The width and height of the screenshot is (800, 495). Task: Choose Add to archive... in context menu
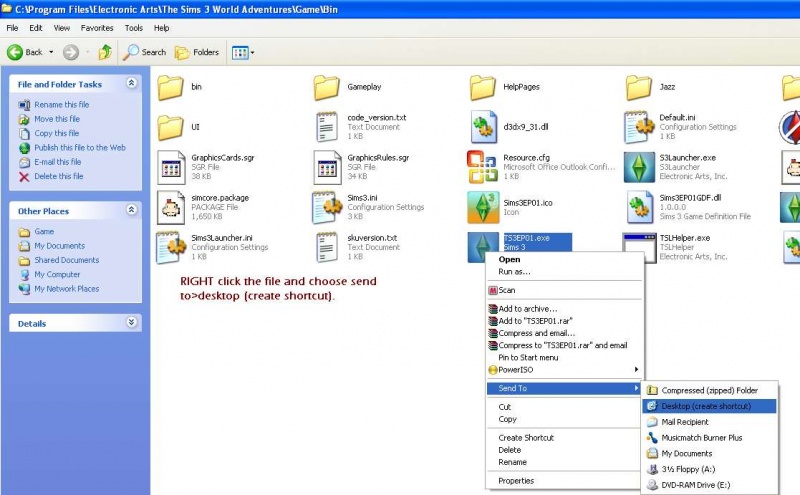565,309
